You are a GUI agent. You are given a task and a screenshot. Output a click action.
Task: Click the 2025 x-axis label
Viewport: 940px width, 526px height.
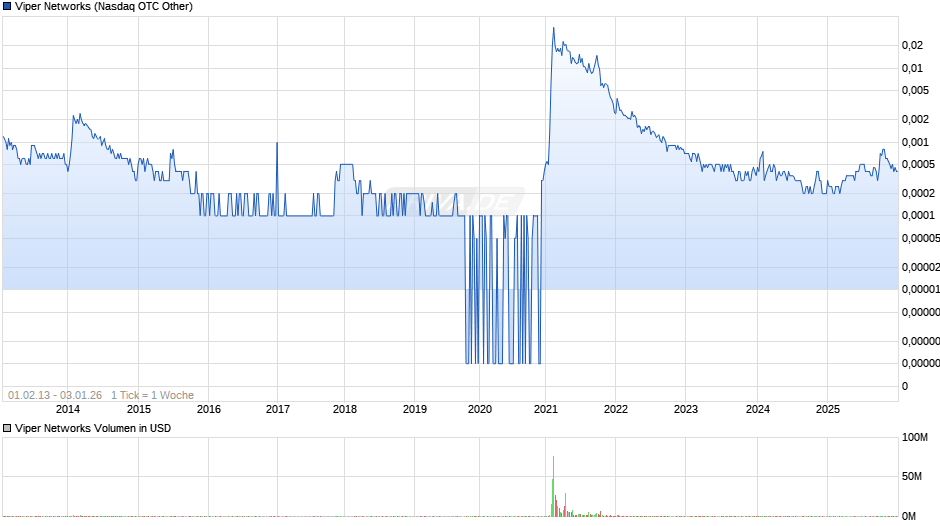coord(828,409)
